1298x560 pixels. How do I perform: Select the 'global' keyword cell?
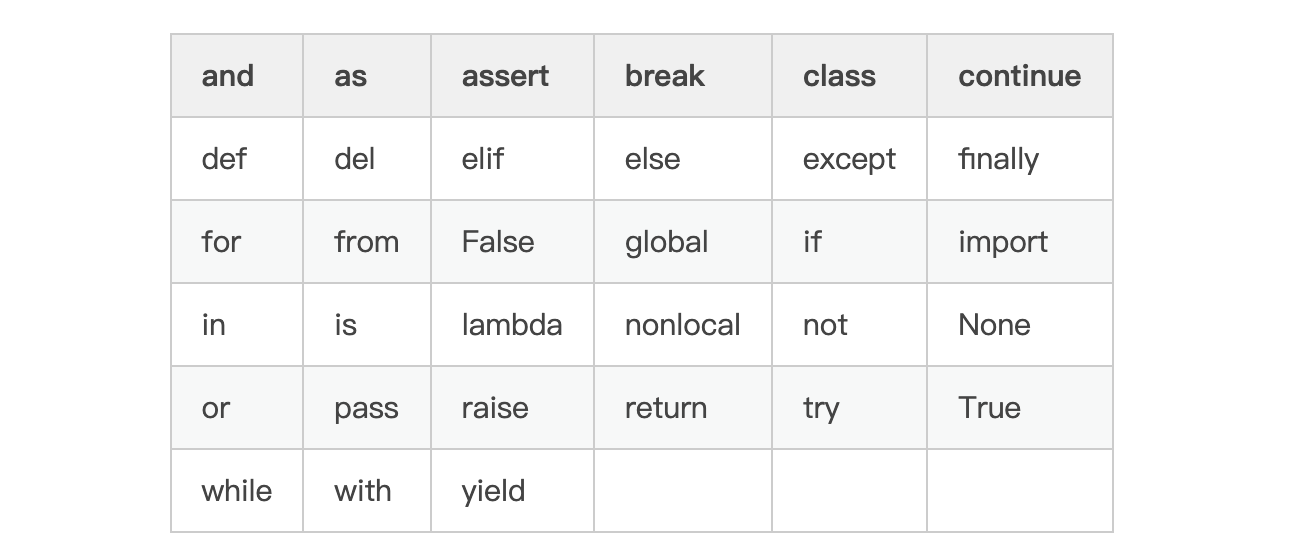pos(666,242)
